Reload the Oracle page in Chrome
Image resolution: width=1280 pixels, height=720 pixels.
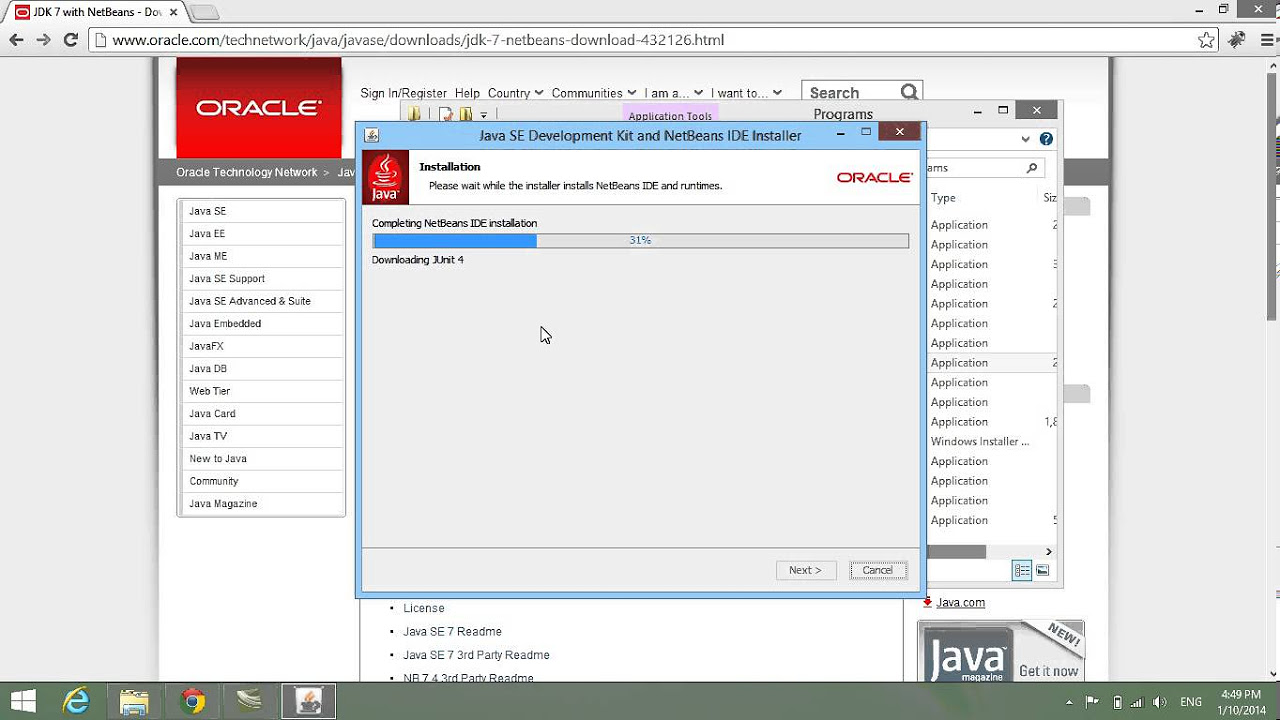tap(70, 40)
